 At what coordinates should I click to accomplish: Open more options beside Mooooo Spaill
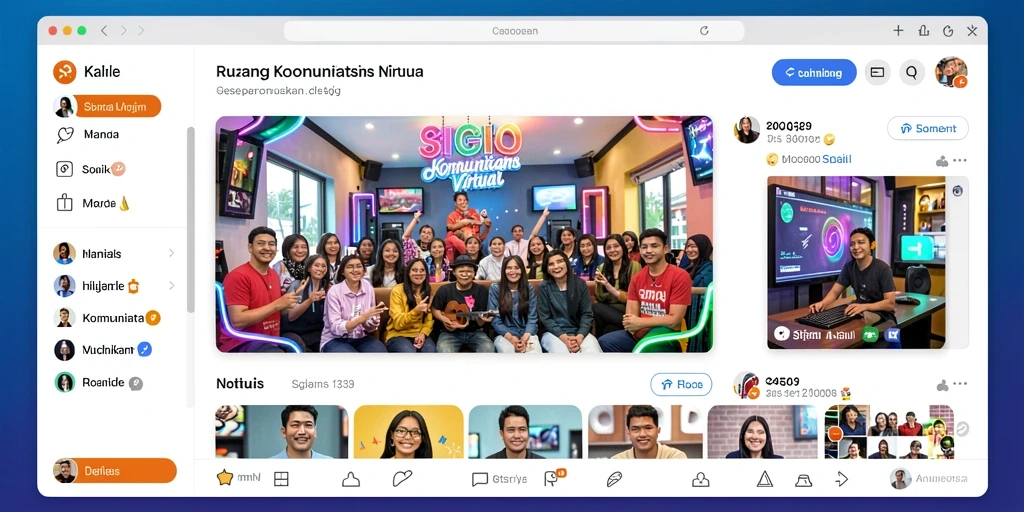959,161
